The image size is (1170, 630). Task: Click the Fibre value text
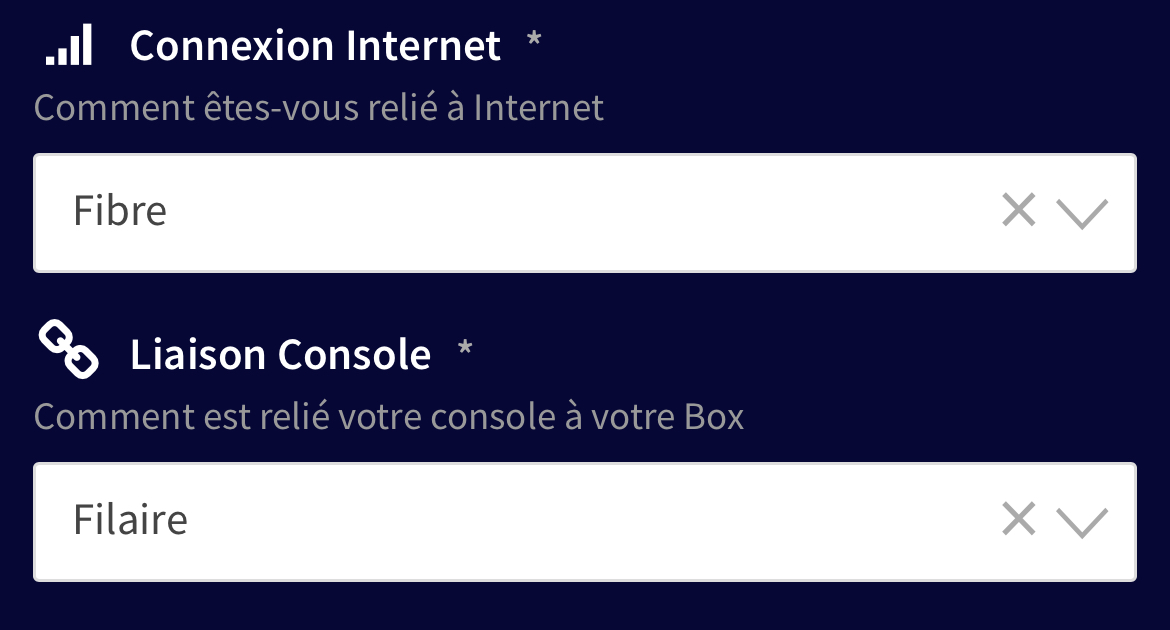[119, 210]
